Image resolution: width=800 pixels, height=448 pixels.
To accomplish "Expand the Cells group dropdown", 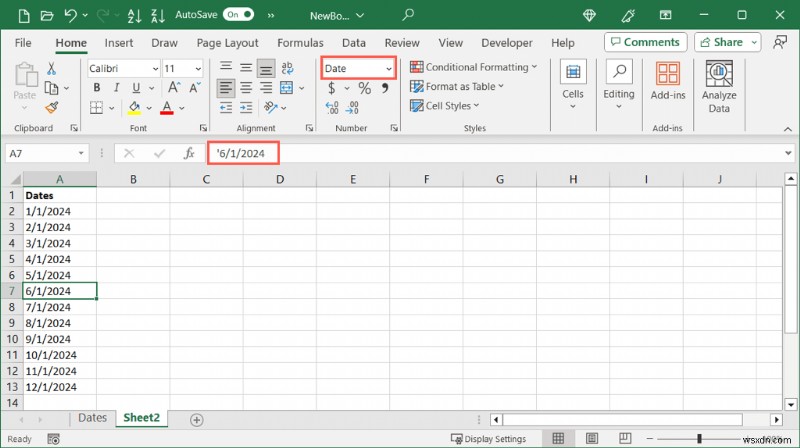I will click(x=572, y=106).
